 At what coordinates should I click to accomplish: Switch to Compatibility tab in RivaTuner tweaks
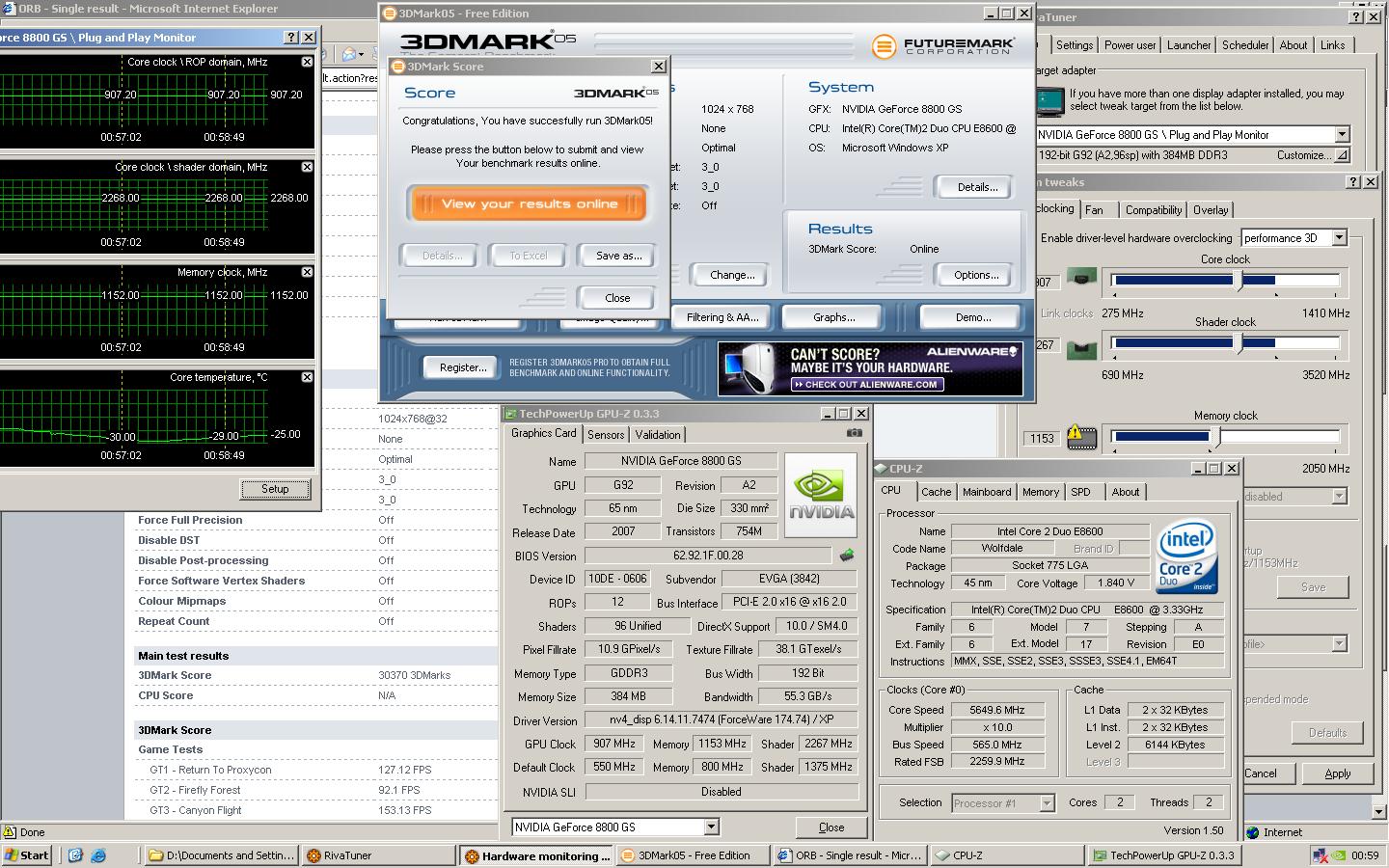1153,210
